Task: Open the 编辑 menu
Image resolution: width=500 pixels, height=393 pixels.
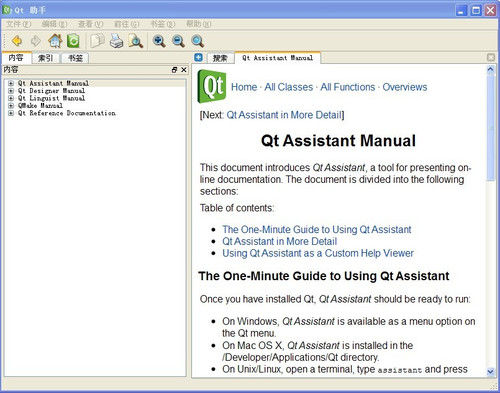Action: pyautogui.click(x=55, y=24)
